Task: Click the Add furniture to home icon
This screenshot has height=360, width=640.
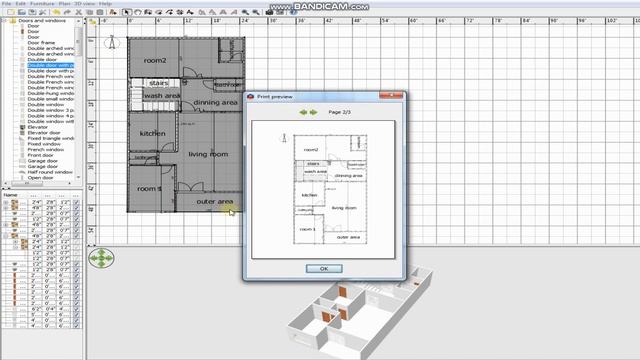Action: [x=113, y=12]
